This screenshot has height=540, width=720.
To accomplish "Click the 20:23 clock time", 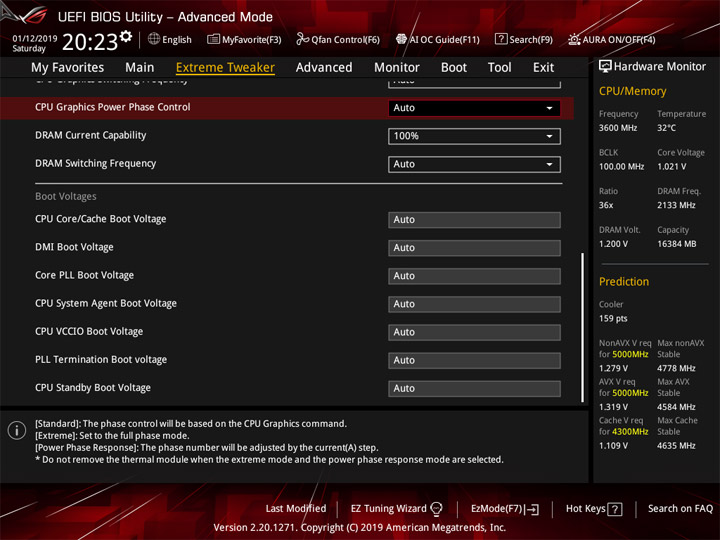I will point(90,42).
